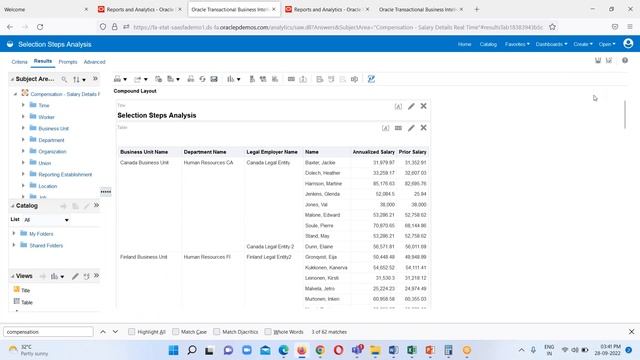Open the Catalog List dropdown
This screenshot has height=360, width=640.
[46, 220]
